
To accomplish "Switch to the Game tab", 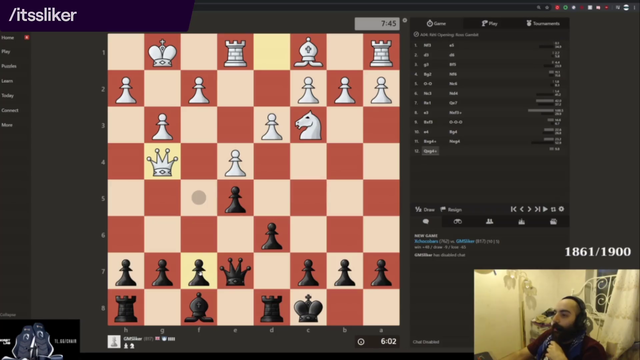I will pos(436,23).
